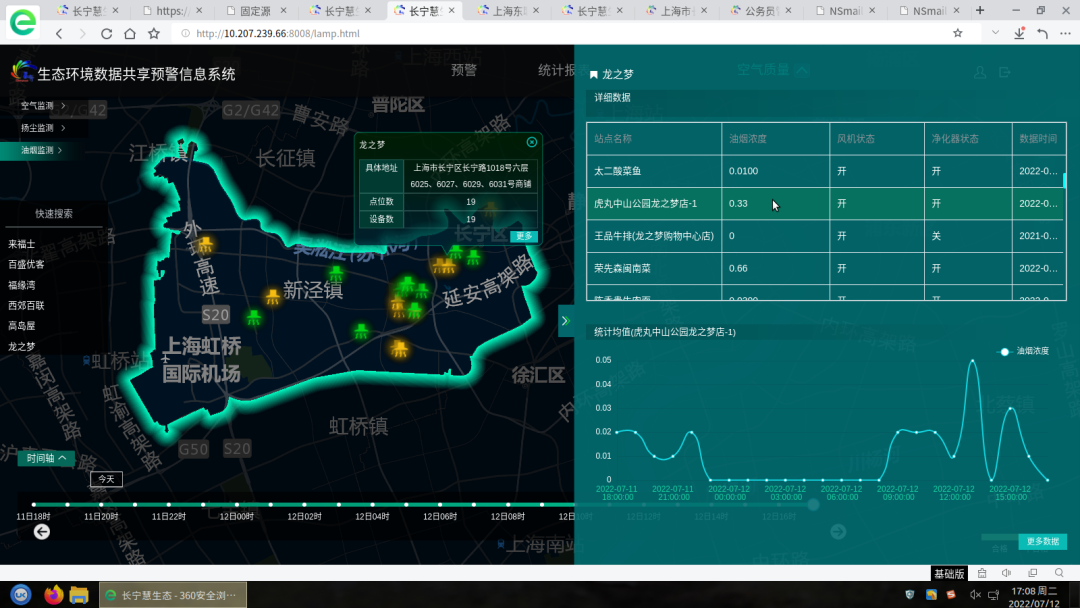Open the start menu icon in the taskbar
This screenshot has height=608, width=1080.
pos(21,594)
